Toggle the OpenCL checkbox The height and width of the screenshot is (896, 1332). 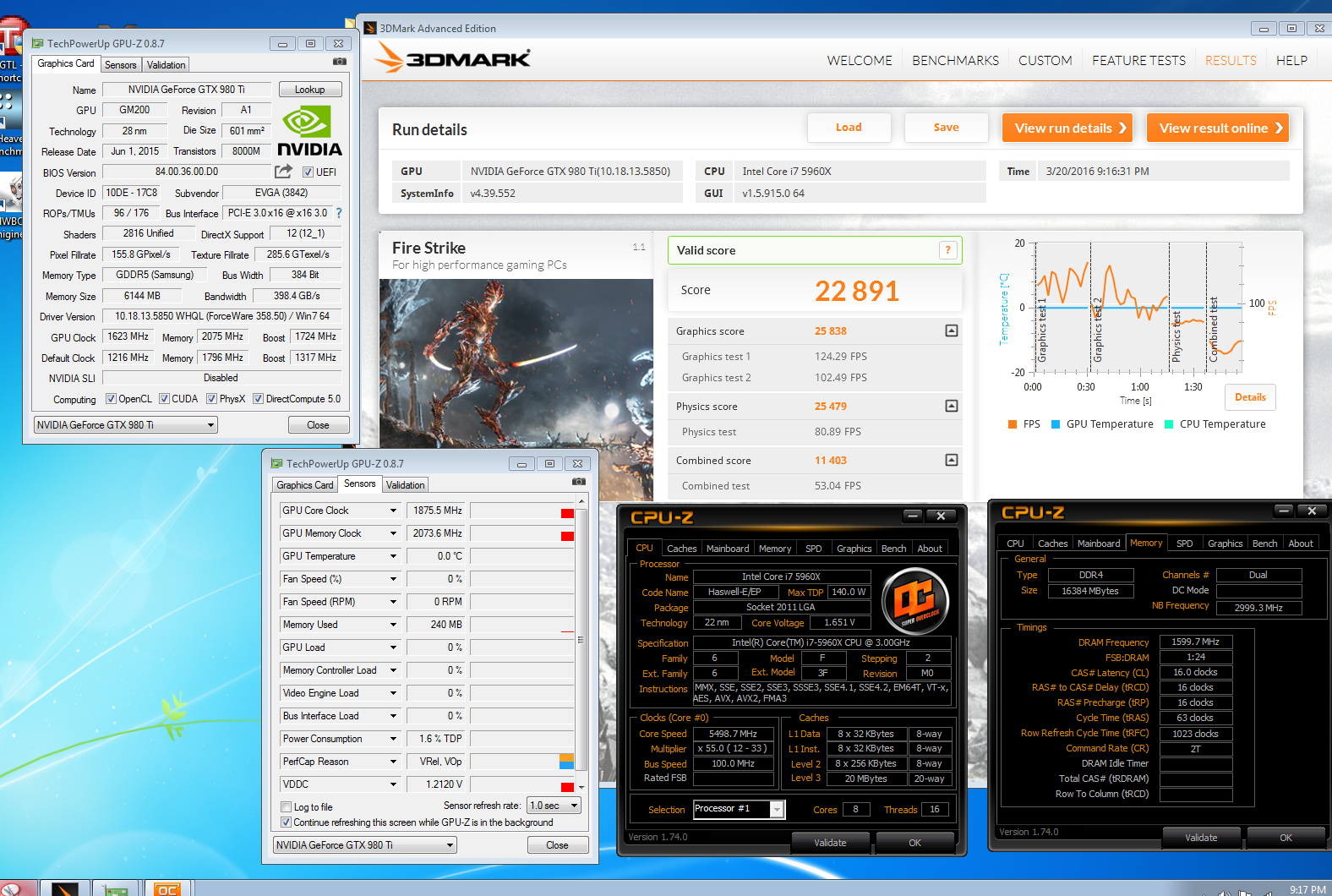tap(111, 399)
